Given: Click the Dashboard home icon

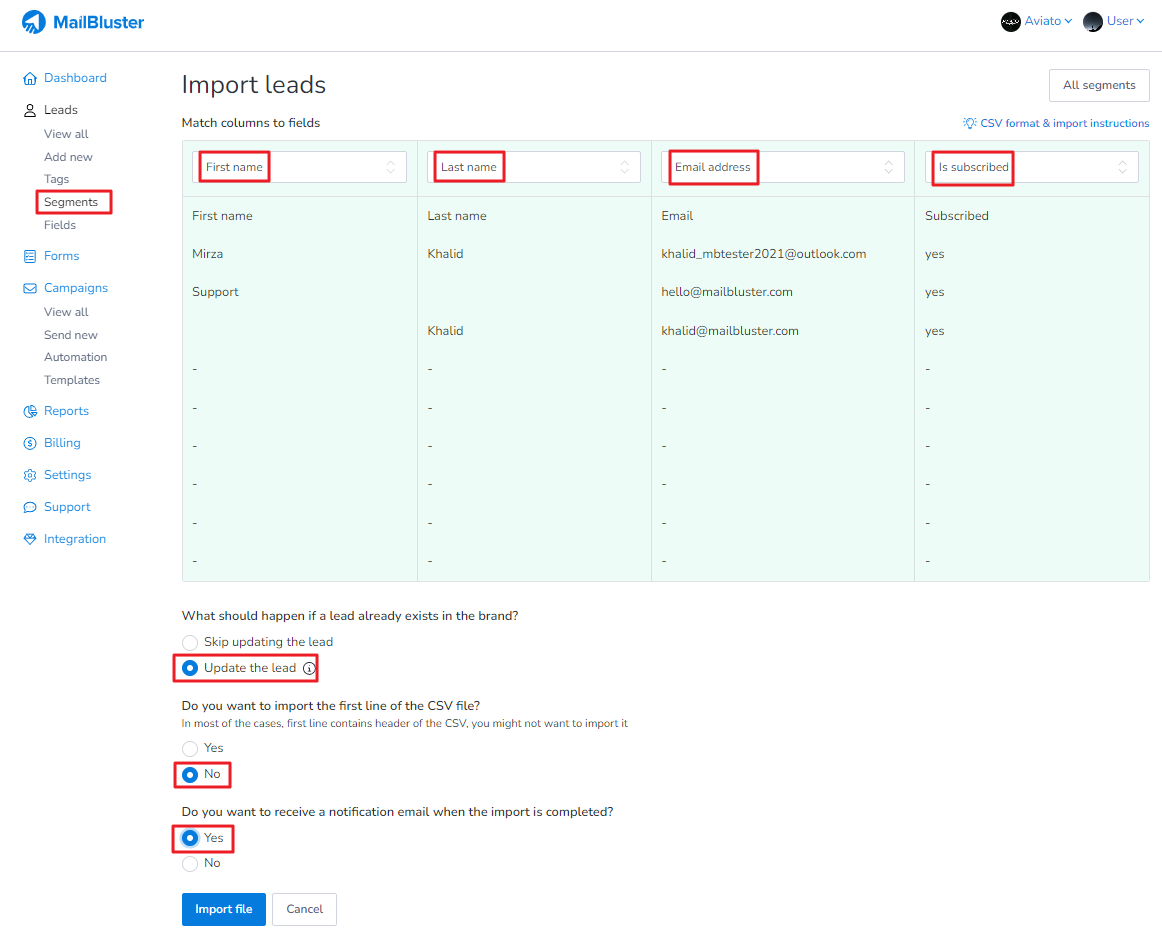Looking at the screenshot, I should (x=30, y=78).
